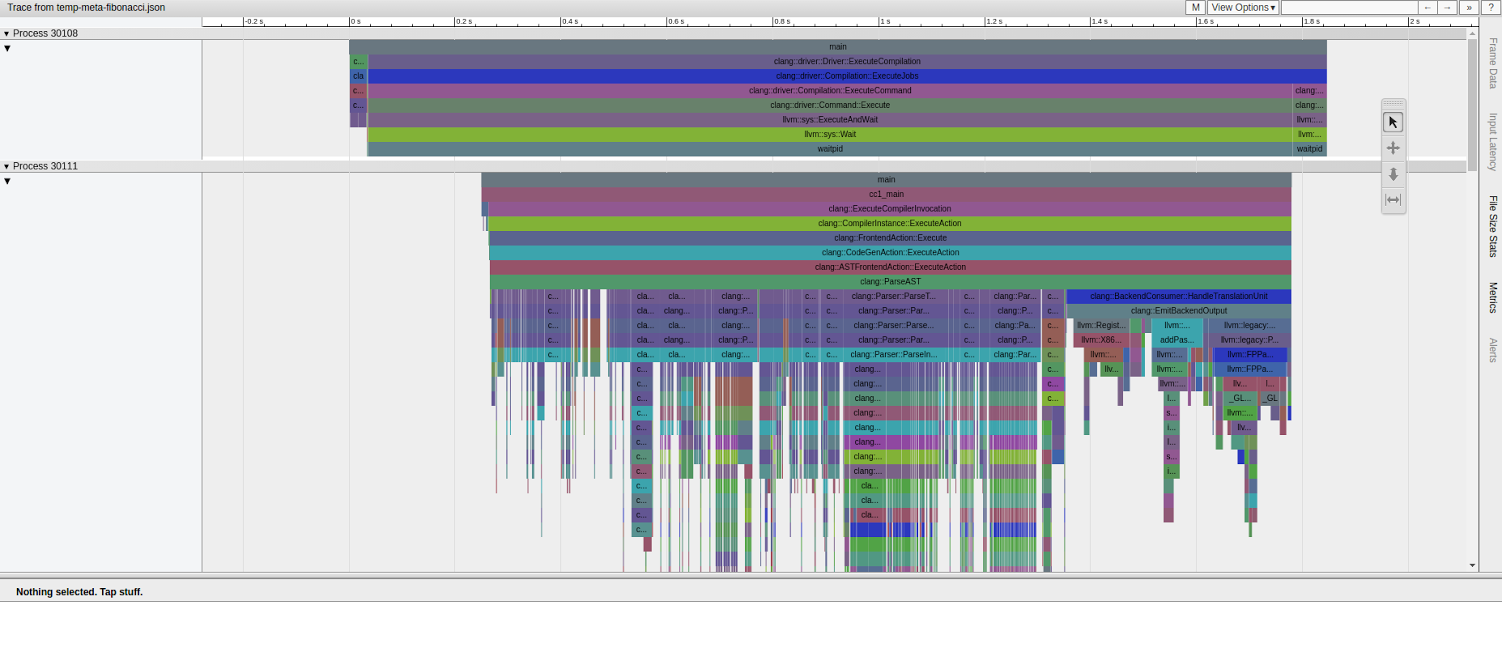1502x651 pixels.
Task: Collapse Process 30111 section
Action: [6, 167]
